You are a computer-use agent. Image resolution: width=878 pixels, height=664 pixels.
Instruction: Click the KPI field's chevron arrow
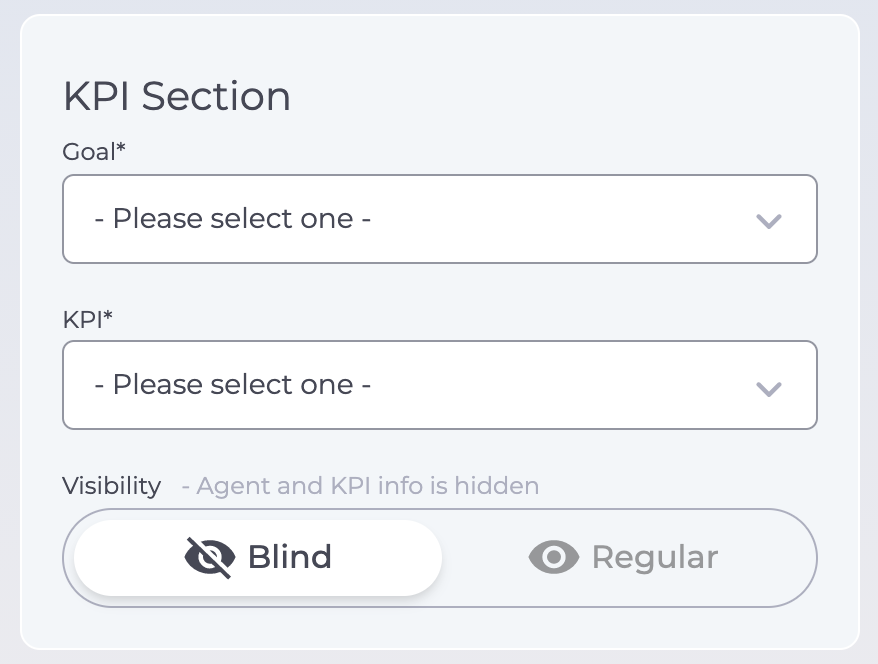[768, 387]
